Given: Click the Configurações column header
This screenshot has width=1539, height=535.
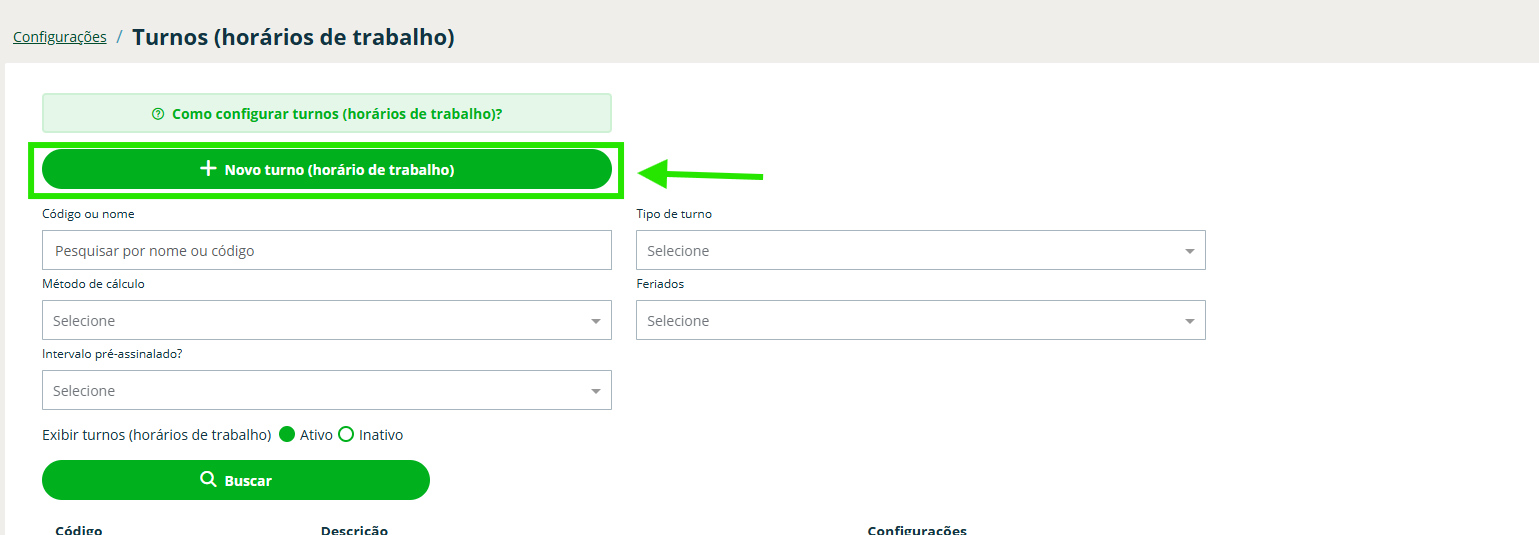Looking at the screenshot, I should [916, 529].
